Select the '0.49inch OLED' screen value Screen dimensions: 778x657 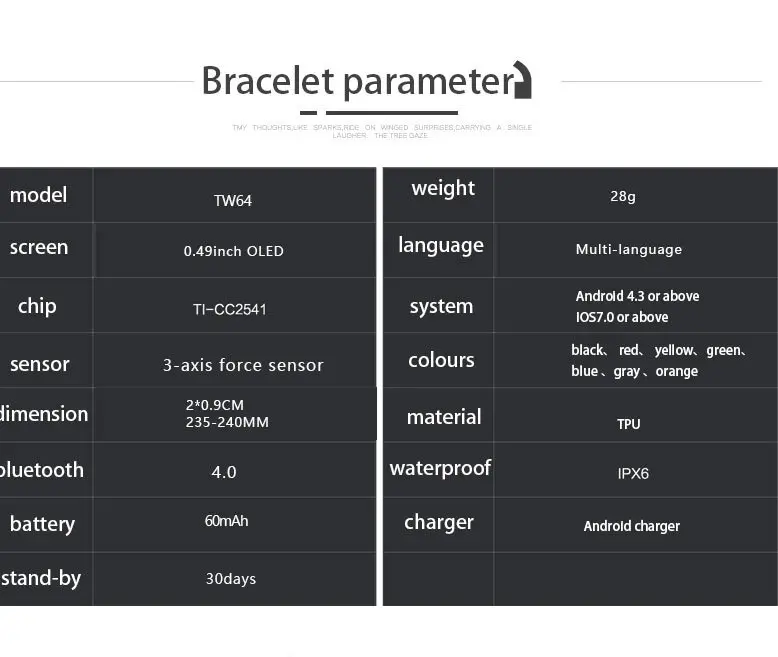click(x=234, y=251)
